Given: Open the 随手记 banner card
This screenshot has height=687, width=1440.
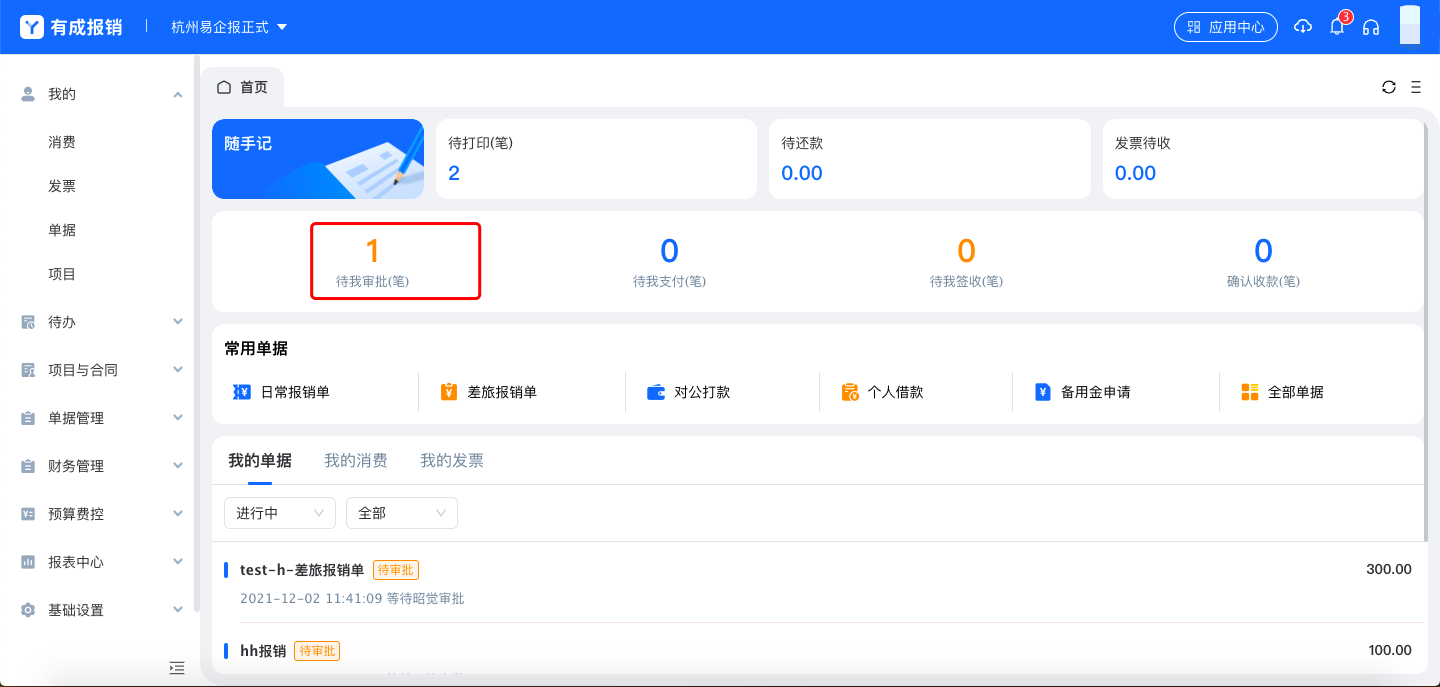Looking at the screenshot, I should [x=317, y=159].
